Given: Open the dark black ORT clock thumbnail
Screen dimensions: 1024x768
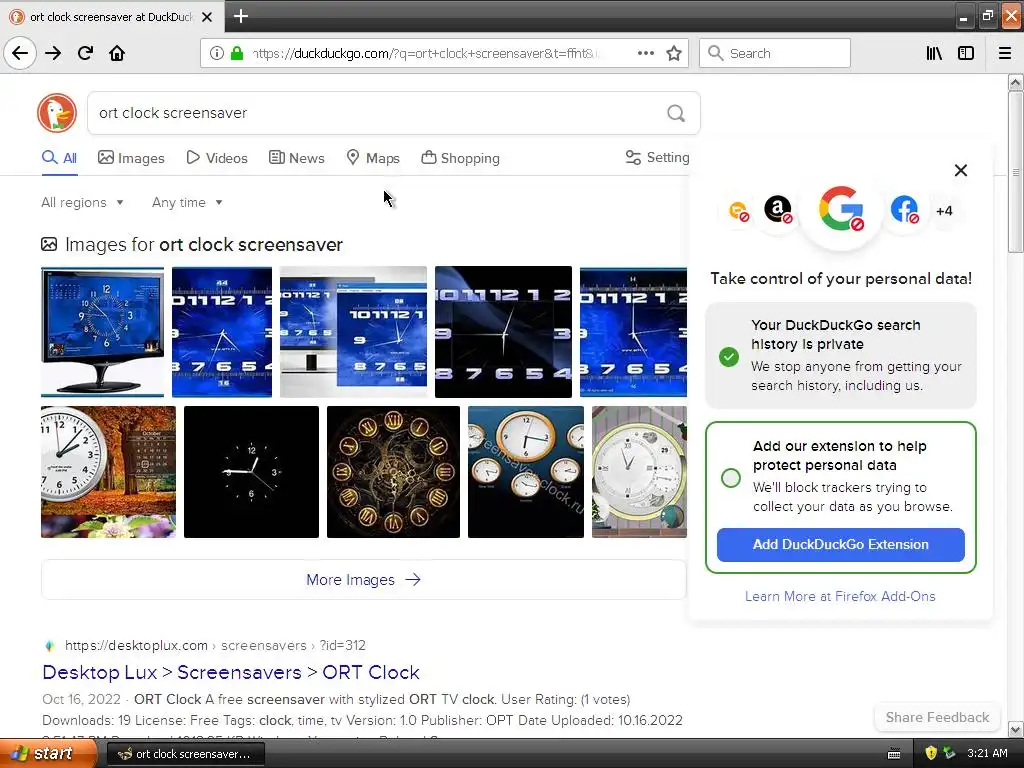Looking at the screenshot, I should coord(503,331).
